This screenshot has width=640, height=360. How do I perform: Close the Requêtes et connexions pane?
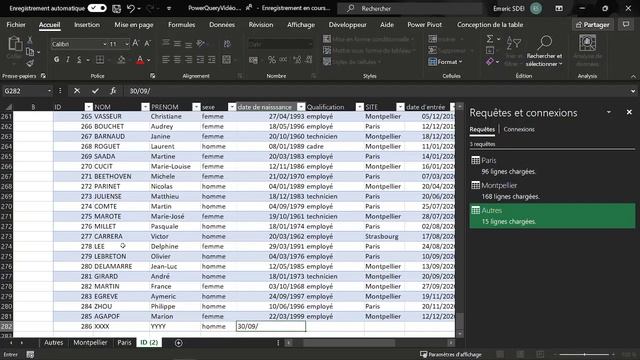(629, 112)
